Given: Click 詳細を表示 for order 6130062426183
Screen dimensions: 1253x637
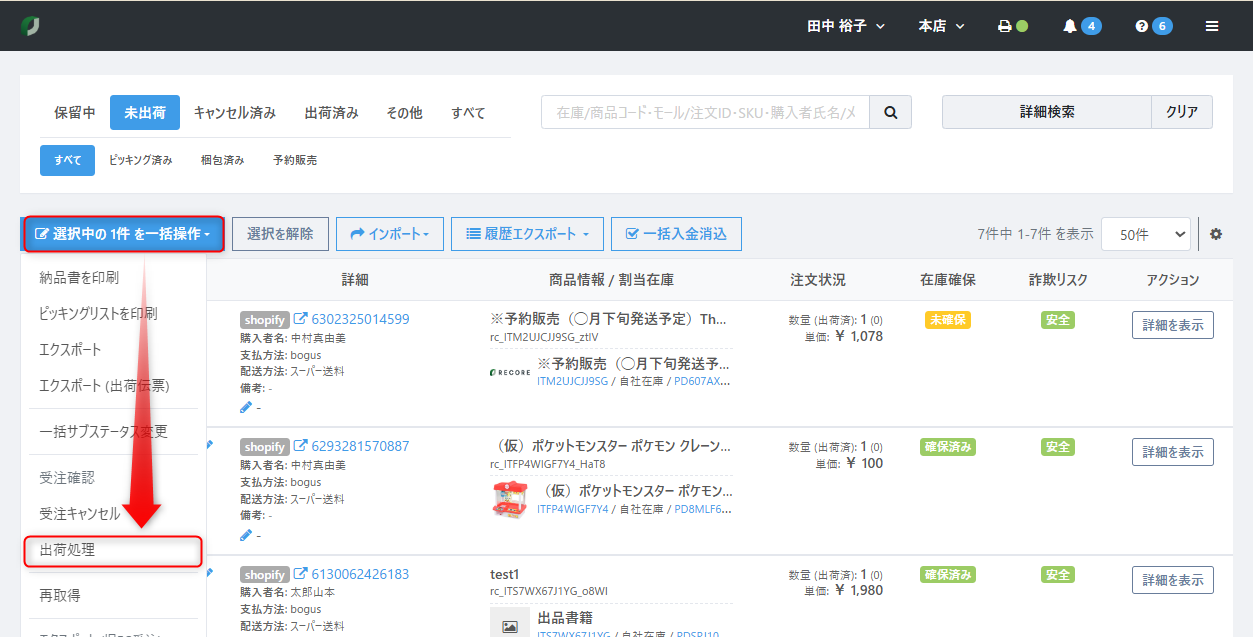Looking at the screenshot, I should pos(1173,580).
